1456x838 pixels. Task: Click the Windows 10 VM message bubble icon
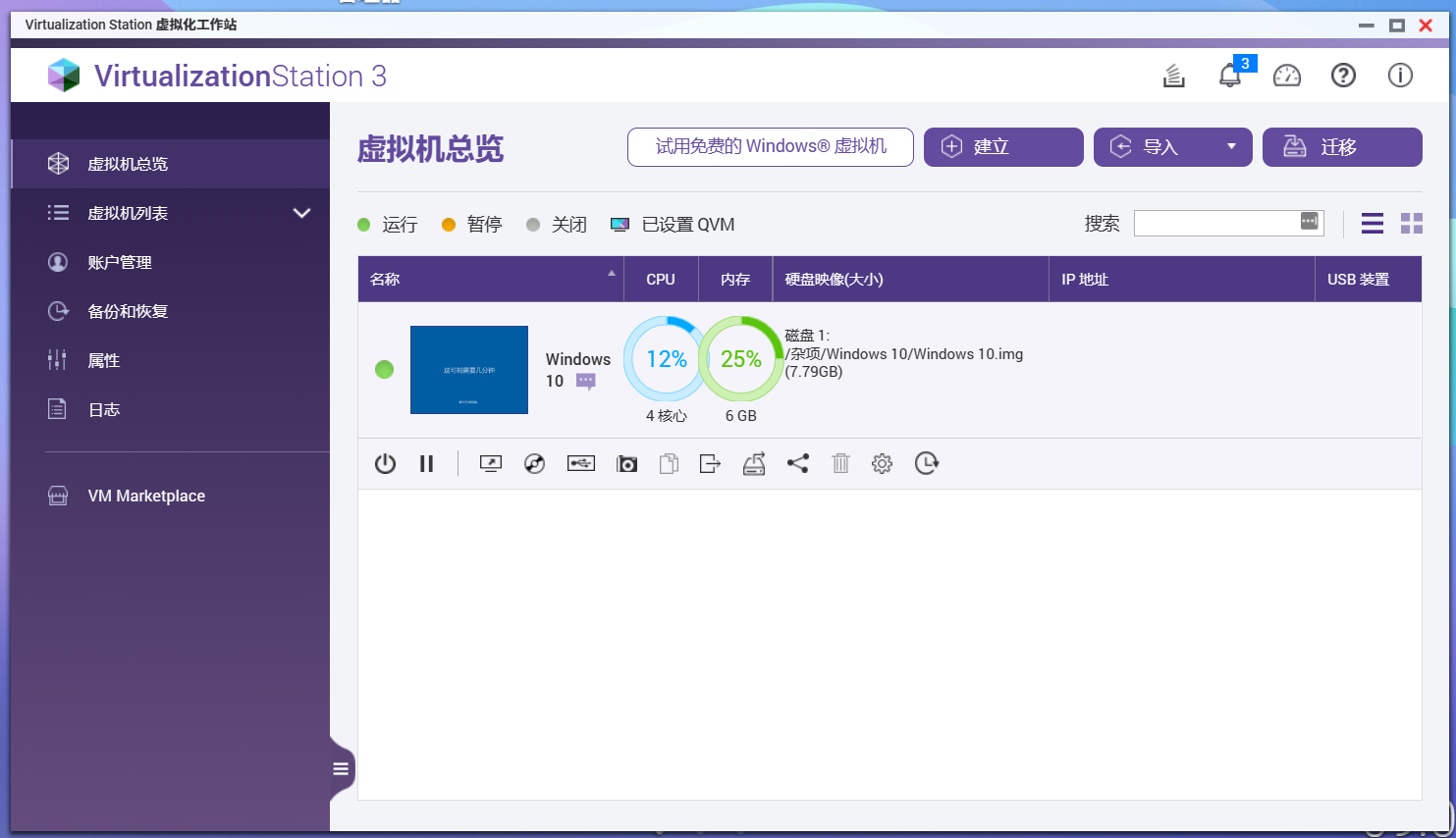[586, 381]
